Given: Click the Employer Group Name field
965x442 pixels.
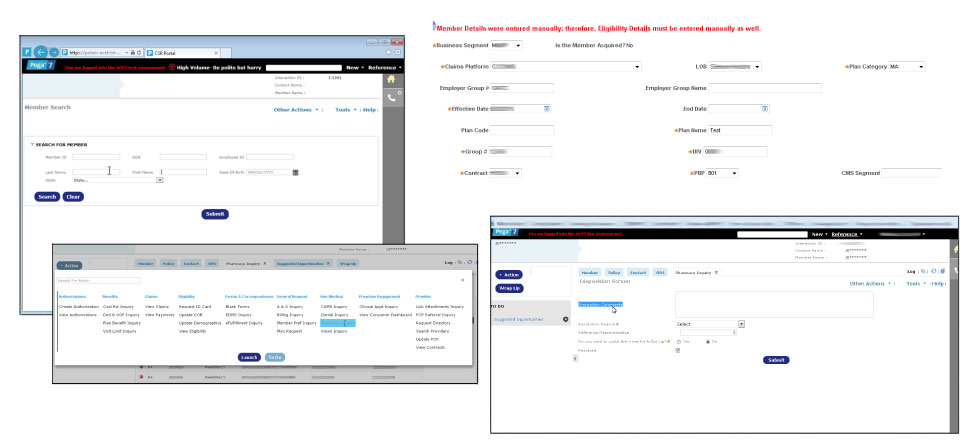Looking at the screenshot, I should point(765,88).
